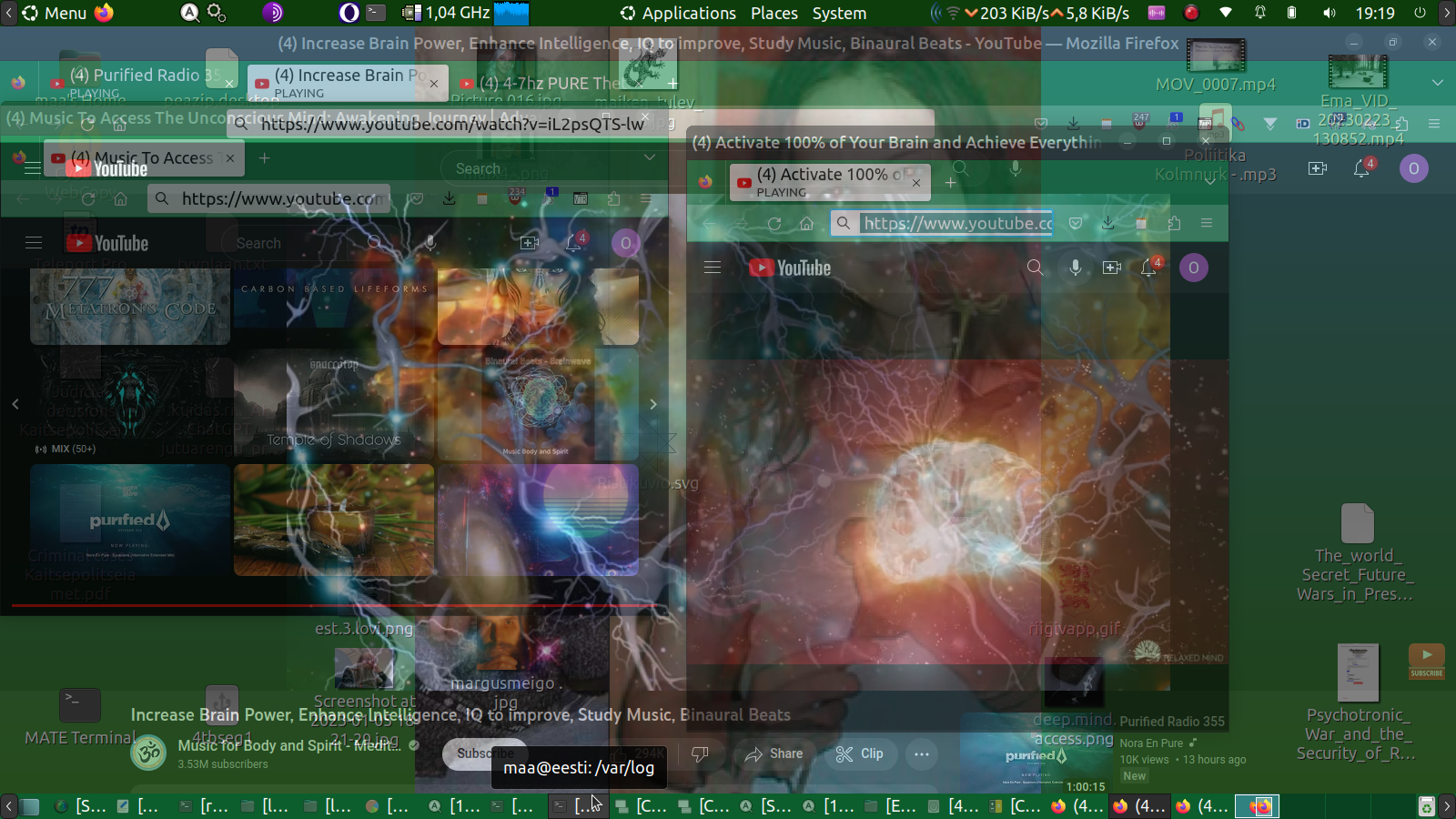This screenshot has height=819, width=1456.
Task: Open extensions puzzle icon in Activate 100% window
Action: click(x=1174, y=224)
